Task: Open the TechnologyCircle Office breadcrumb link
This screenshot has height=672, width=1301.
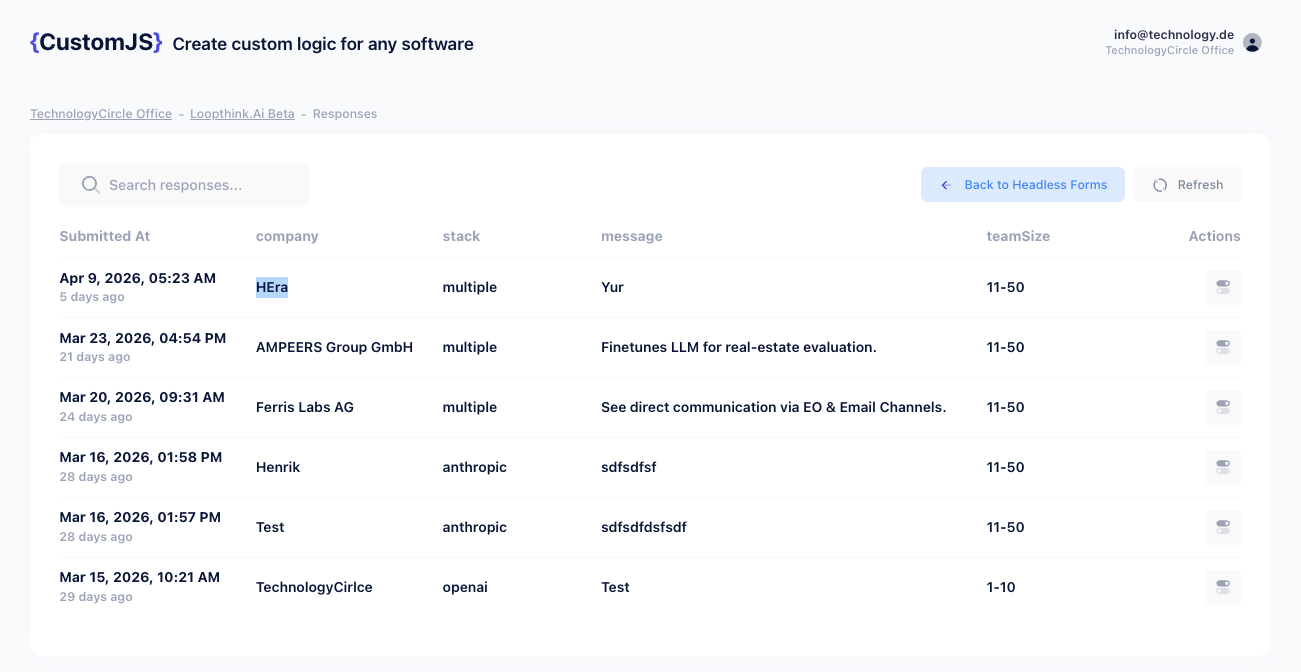Action: click(100, 113)
